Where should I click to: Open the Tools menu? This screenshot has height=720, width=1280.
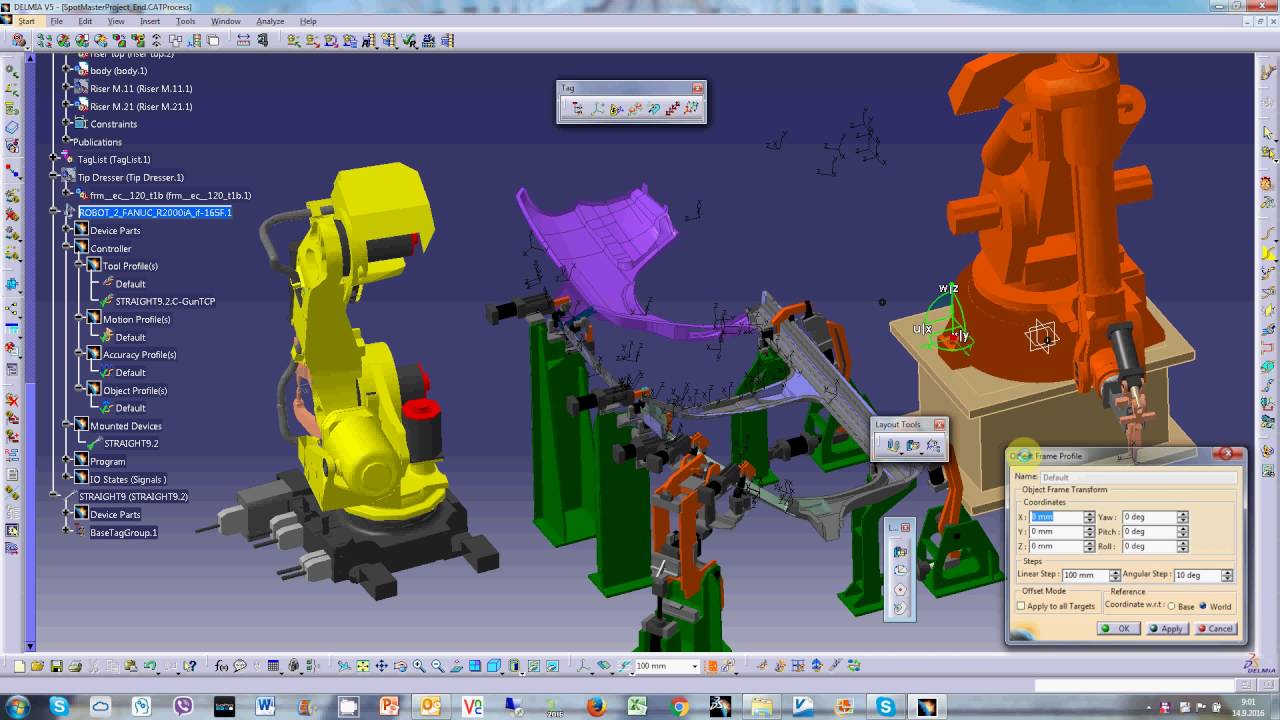(186, 21)
